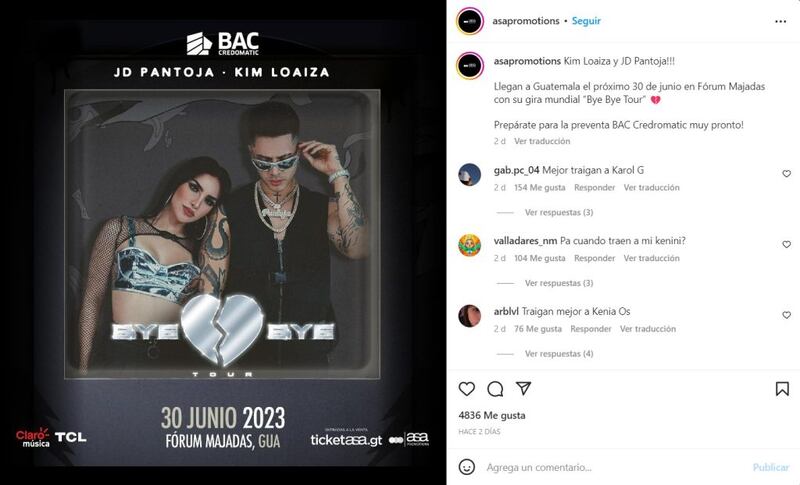
Task: Like arblvl's comment about Kenia Os
Action: [786, 315]
